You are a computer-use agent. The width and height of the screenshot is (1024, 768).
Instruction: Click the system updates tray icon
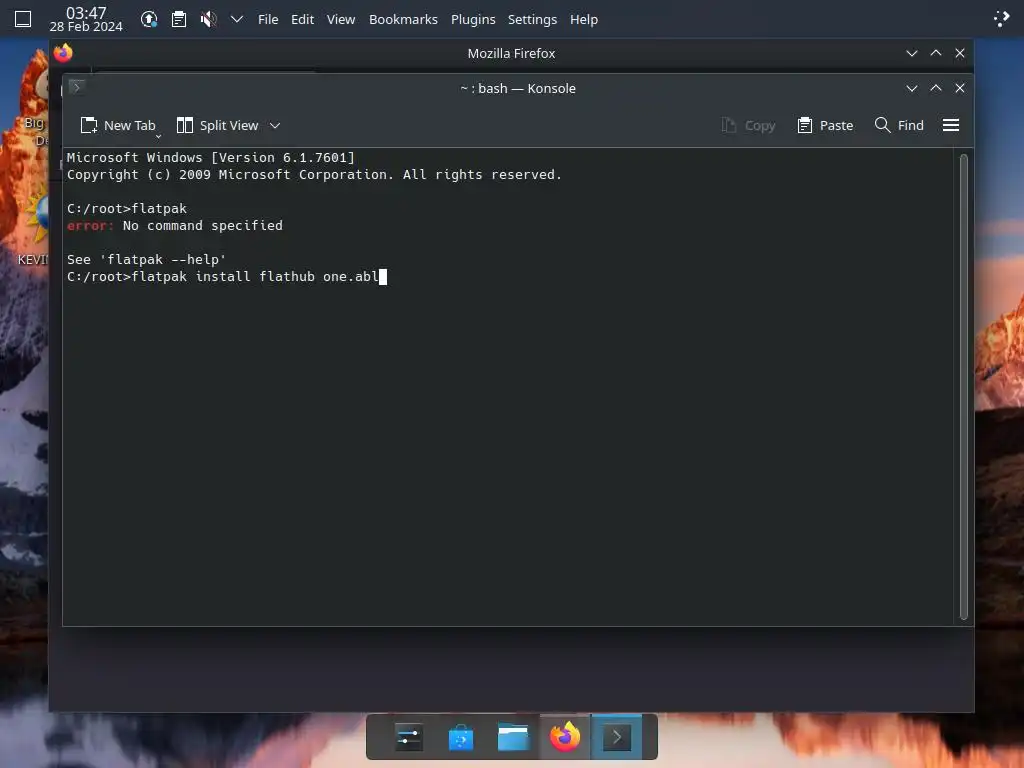click(x=149, y=20)
